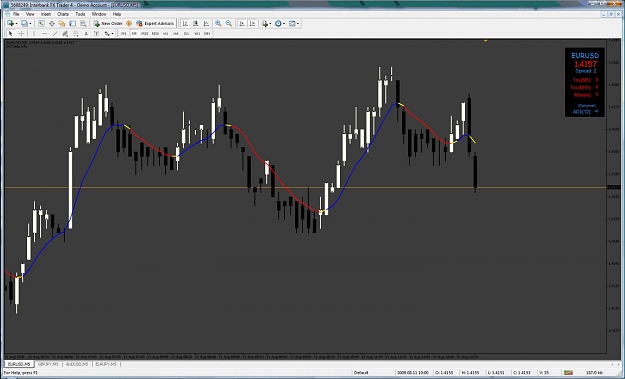The image size is (625, 379).
Task: Set timeframe to W1
Action: tap(197, 33)
